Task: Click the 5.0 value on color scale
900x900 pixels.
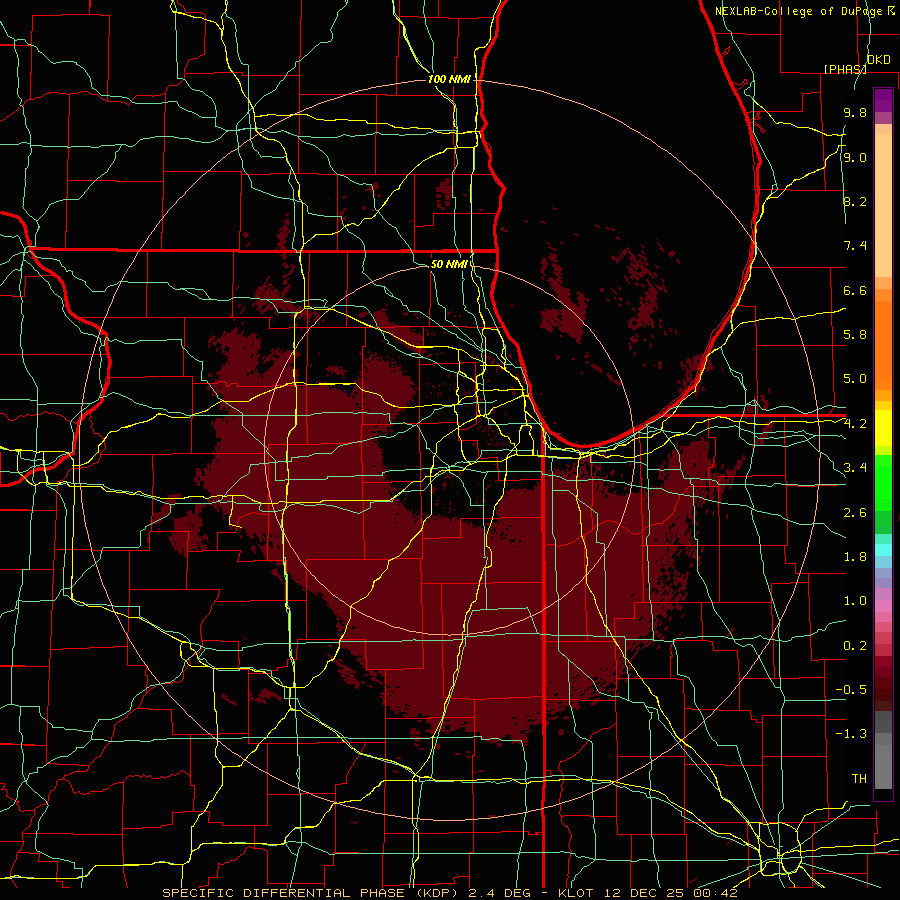Action: 855,379
